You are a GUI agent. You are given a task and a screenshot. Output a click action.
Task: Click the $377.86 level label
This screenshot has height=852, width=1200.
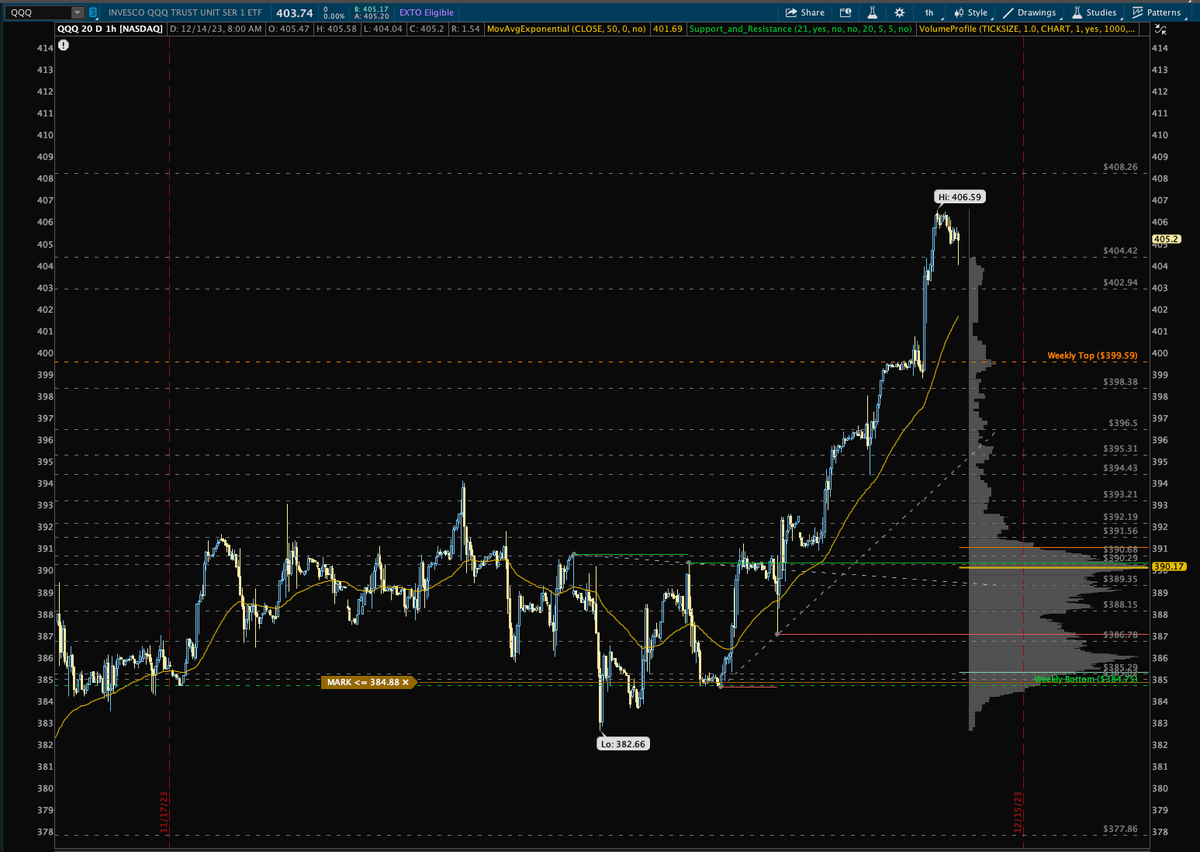pyautogui.click(x=1120, y=829)
